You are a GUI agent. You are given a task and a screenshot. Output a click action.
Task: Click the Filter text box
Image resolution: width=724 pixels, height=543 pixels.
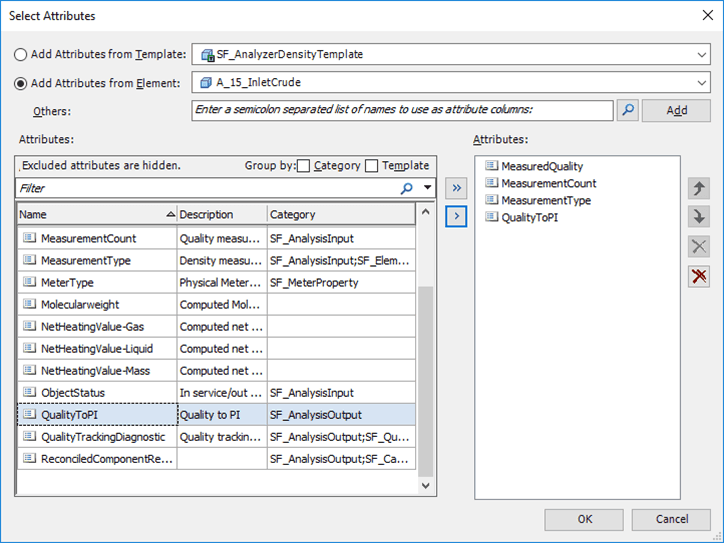208,188
